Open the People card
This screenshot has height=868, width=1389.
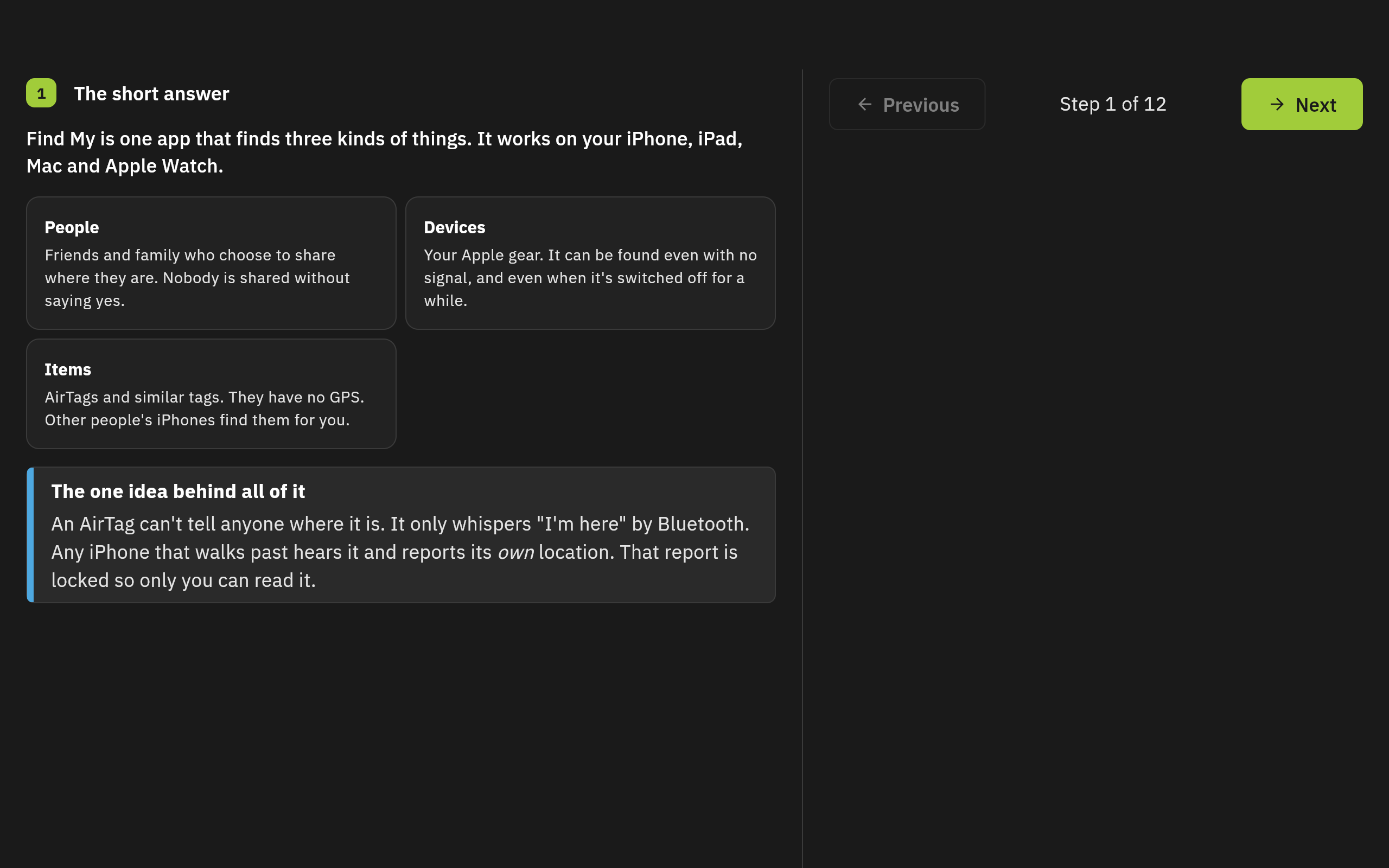click(x=211, y=263)
